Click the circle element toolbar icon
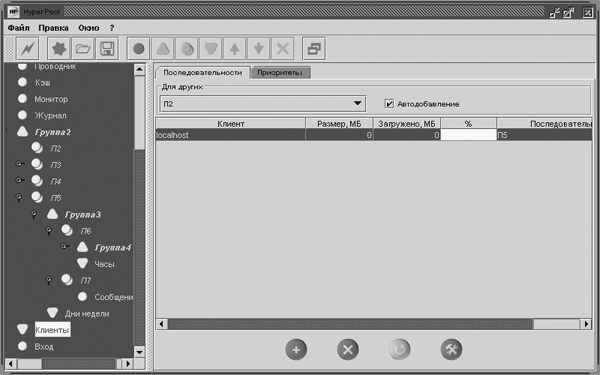 pyautogui.click(x=139, y=49)
